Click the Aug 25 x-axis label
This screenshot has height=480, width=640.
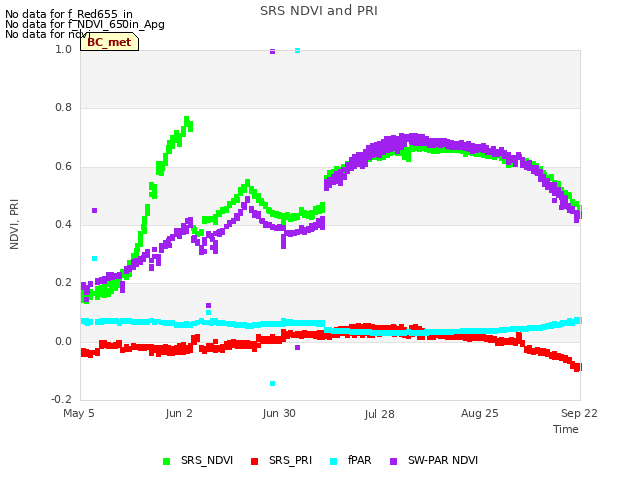(480, 413)
